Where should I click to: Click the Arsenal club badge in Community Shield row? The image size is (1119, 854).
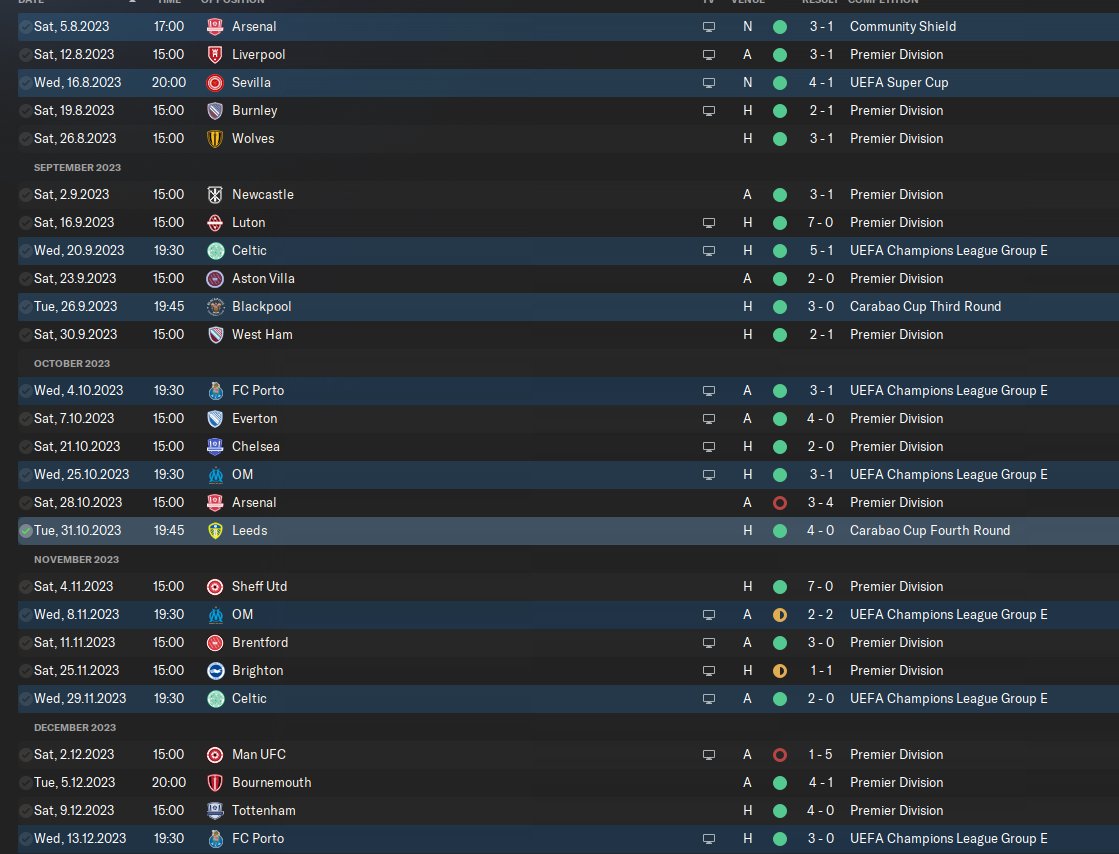point(215,26)
